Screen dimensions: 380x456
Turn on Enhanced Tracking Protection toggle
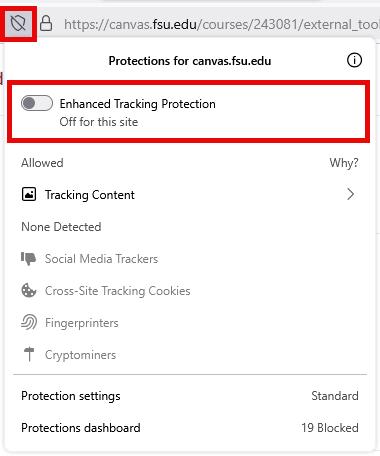tap(37, 103)
